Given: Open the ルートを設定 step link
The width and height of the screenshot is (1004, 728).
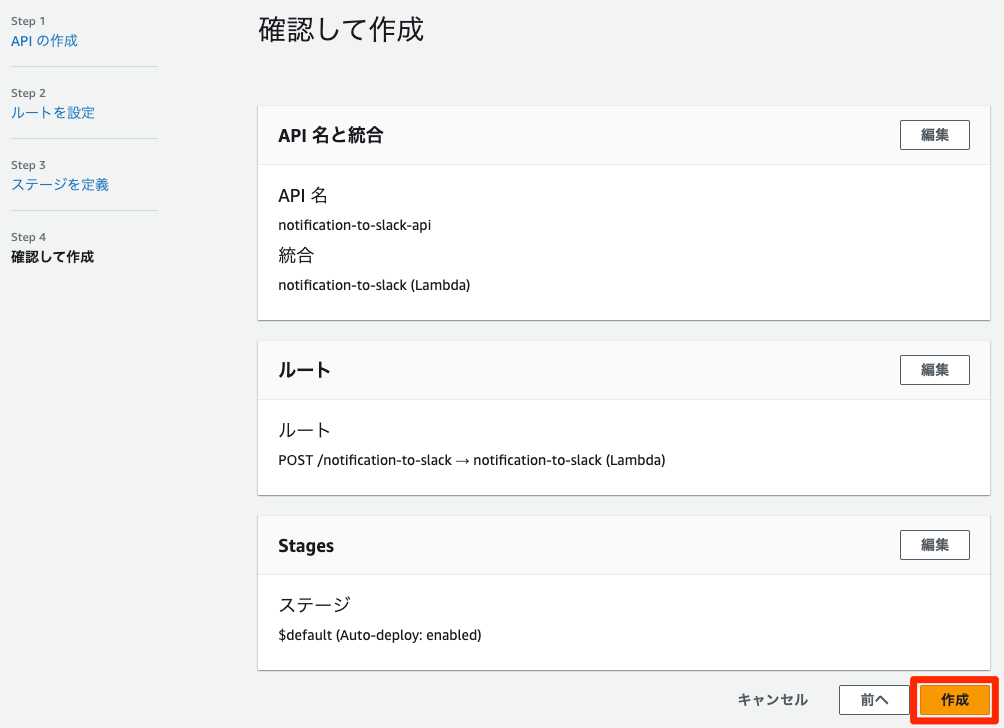Looking at the screenshot, I should point(53,113).
